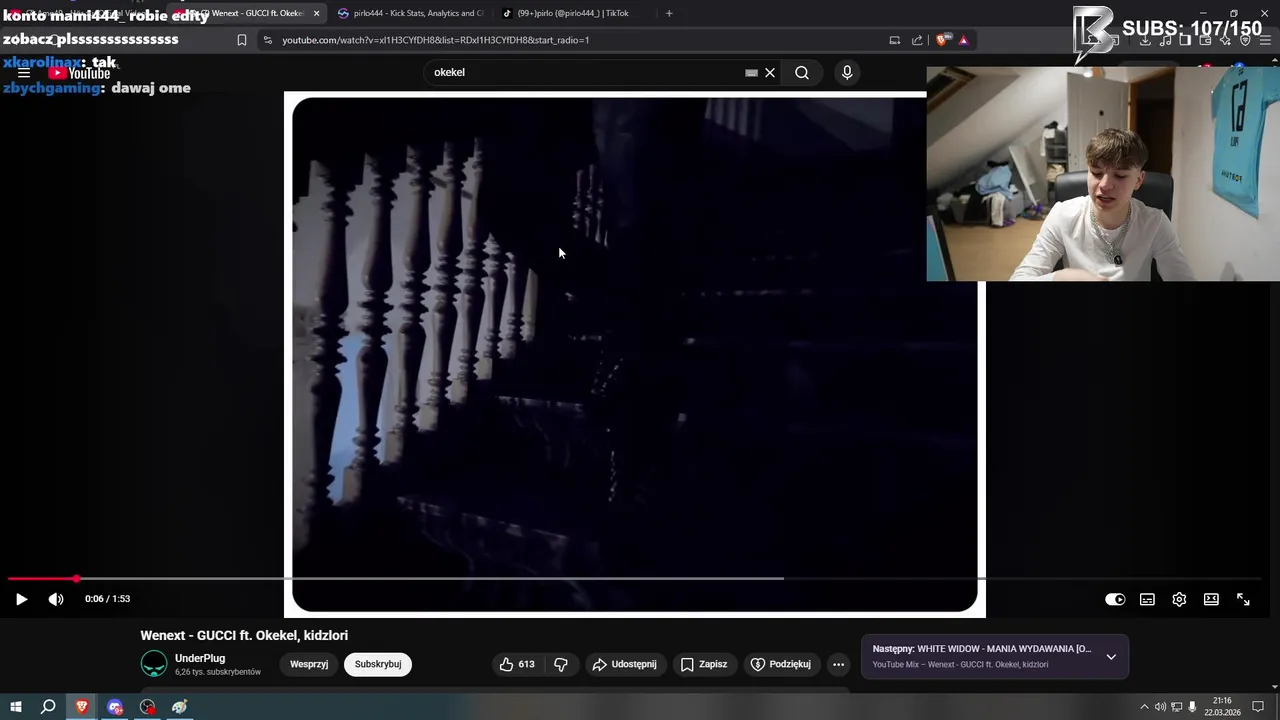Click the Subskrybuj button
Viewport: 1280px width, 720px height.
(x=378, y=664)
